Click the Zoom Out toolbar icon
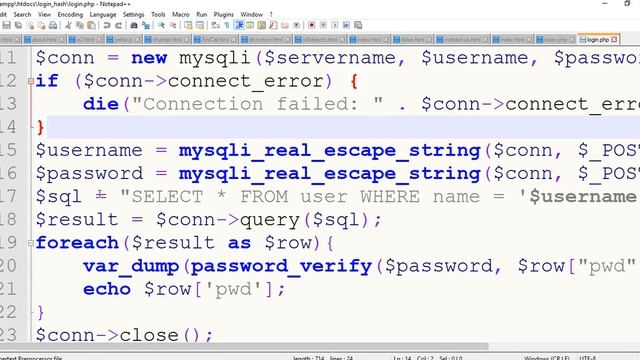This screenshot has width=640, height=360. 173,25
